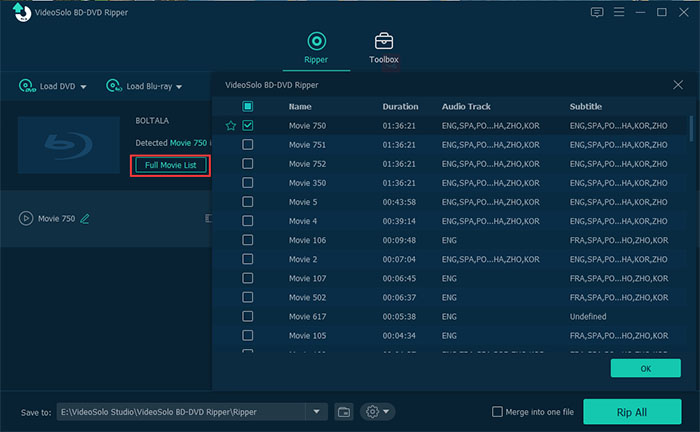The image size is (700, 432).
Task: Click the Name column header
Action: click(x=300, y=107)
